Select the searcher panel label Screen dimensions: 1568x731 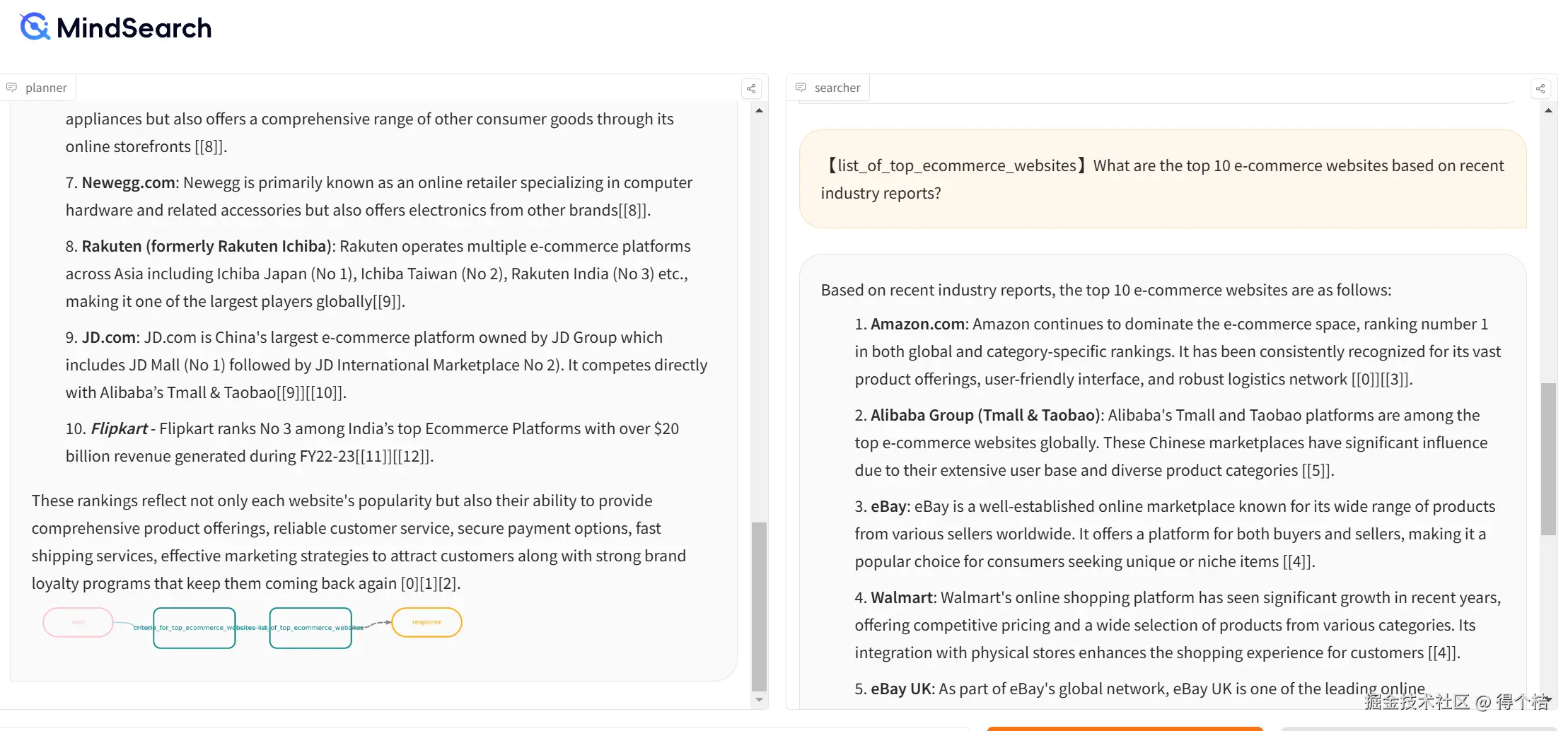(837, 88)
